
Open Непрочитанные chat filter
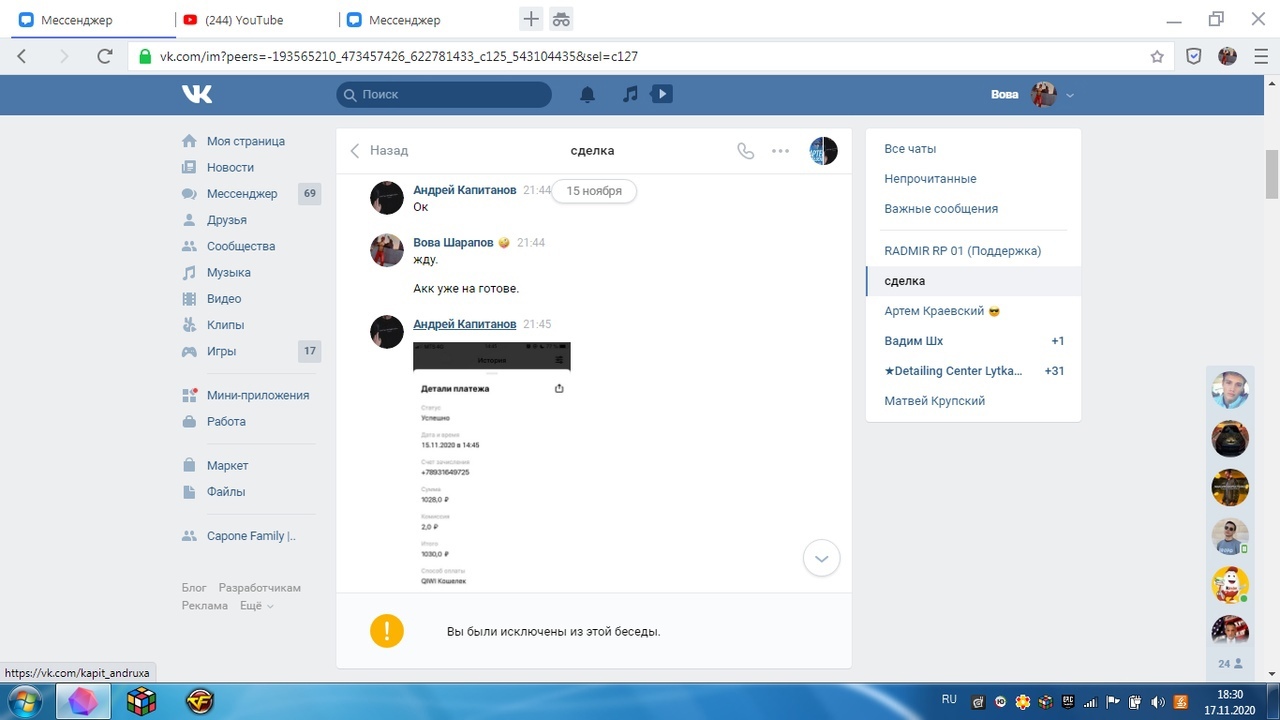pyautogui.click(x=930, y=179)
